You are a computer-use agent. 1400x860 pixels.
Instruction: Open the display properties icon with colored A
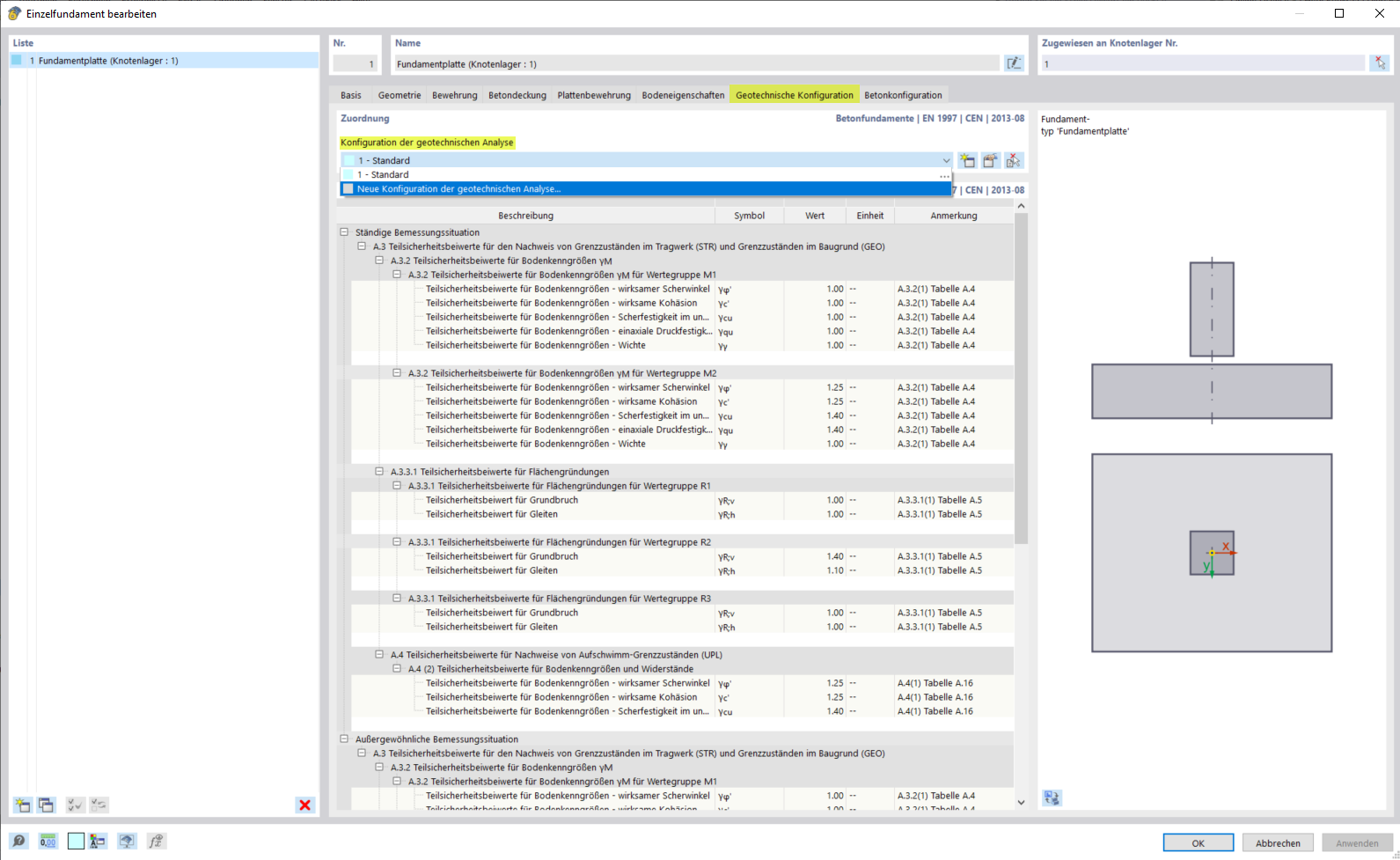pyautogui.click(x=98, y=842)
